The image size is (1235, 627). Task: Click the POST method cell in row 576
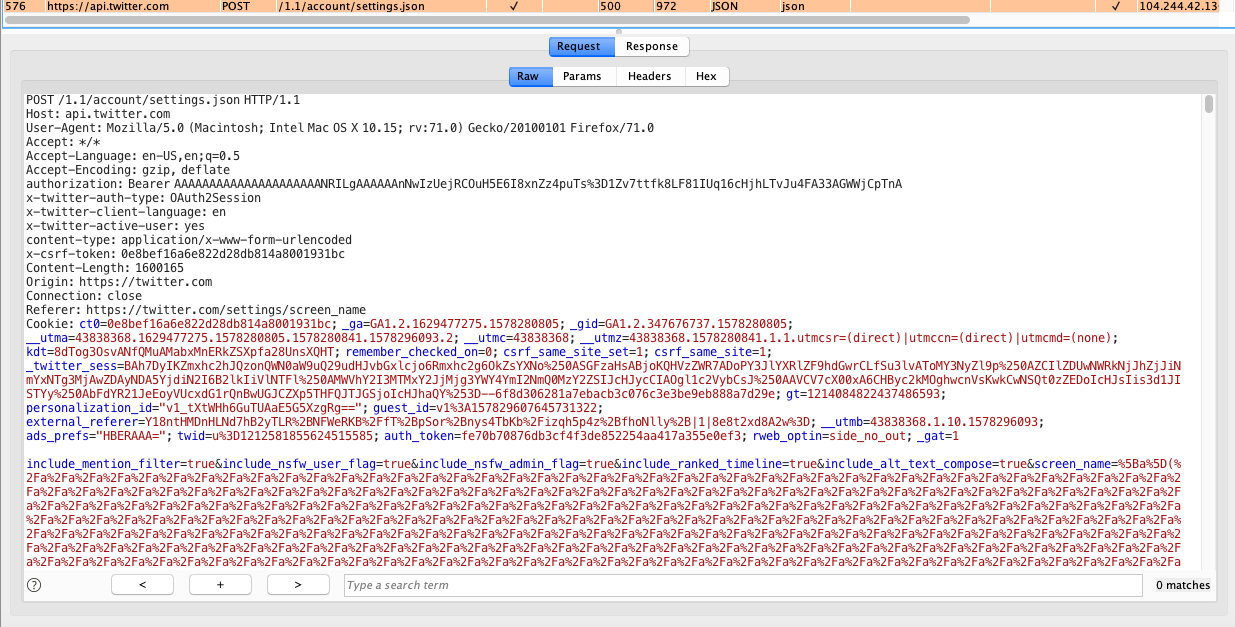pyautogui.click(x=238, y=6)
